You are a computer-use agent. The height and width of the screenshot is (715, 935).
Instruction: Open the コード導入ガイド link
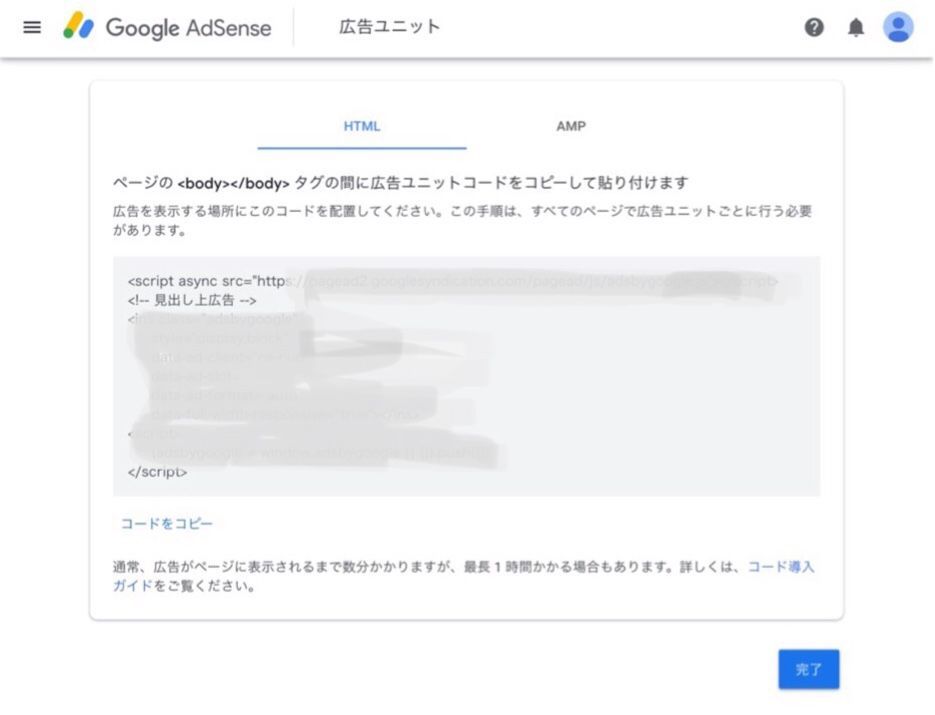pyautogui.click(x=781, y=567)
